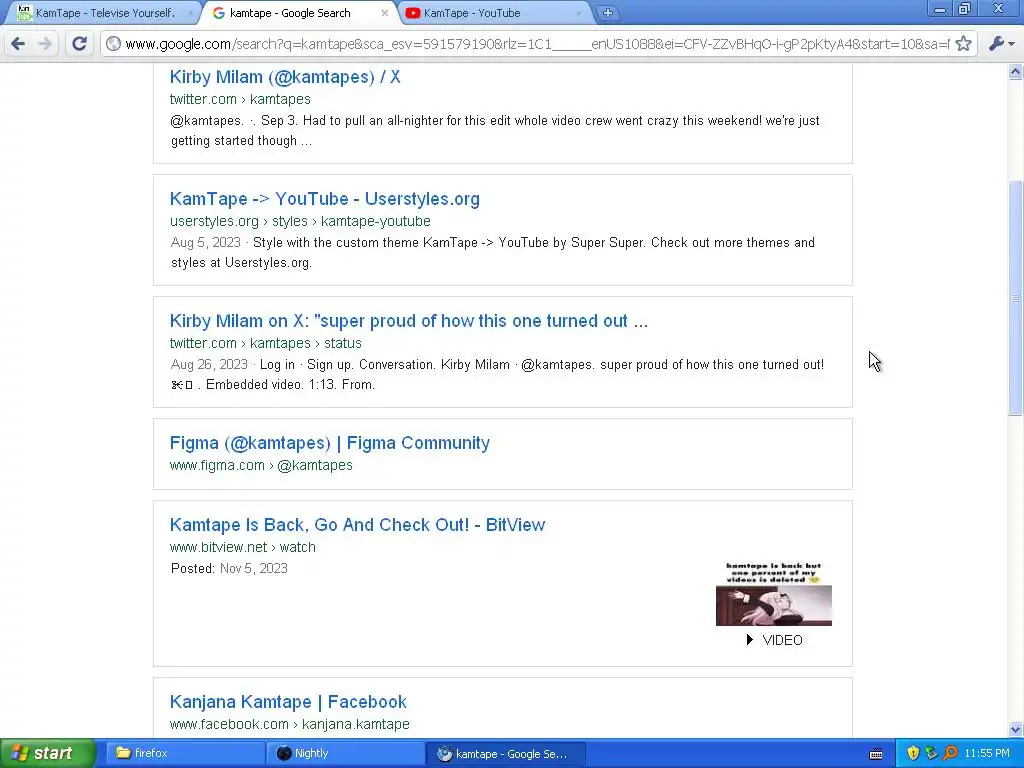This screenshot has height=768, width=1024.
Task: Click the on-screen keyboard tray icon
Action: pos(876,754)
